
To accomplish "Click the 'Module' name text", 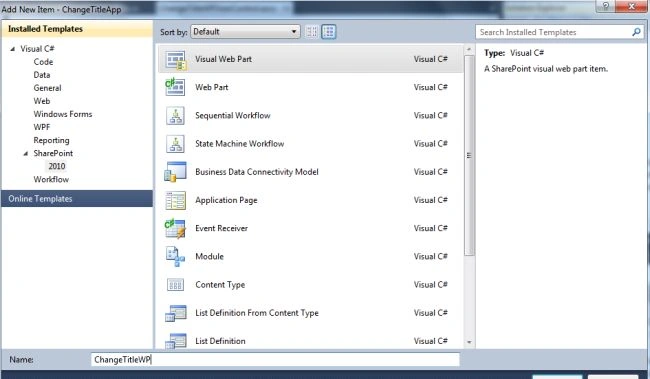I will point(209,257).
